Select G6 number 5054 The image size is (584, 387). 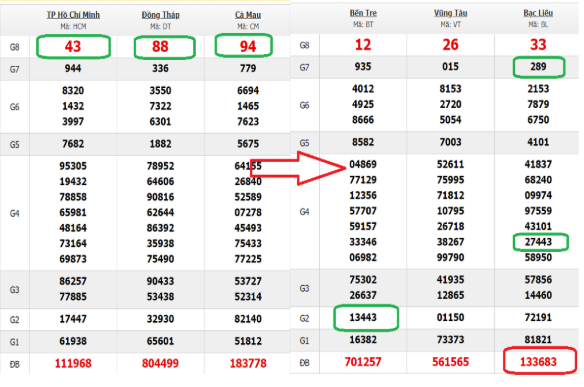tap(451, 120)
